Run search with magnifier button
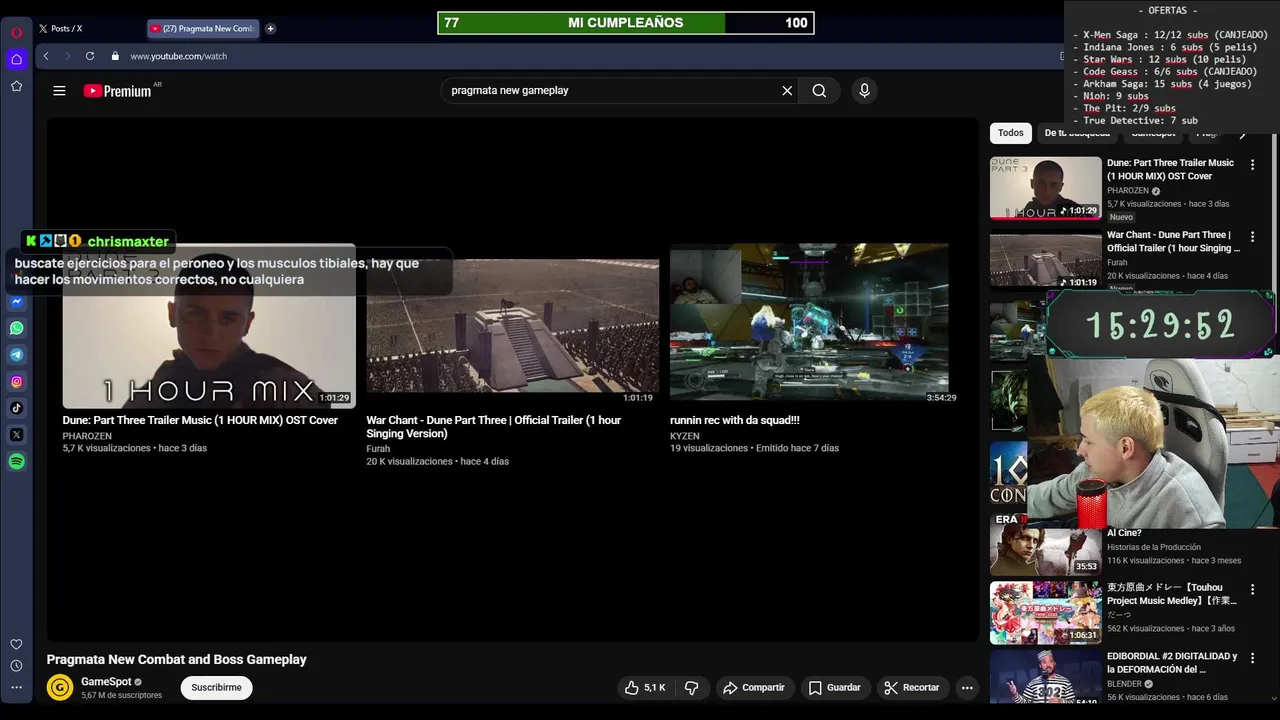This screenshot has width=1280, height=720. point(819,90)
